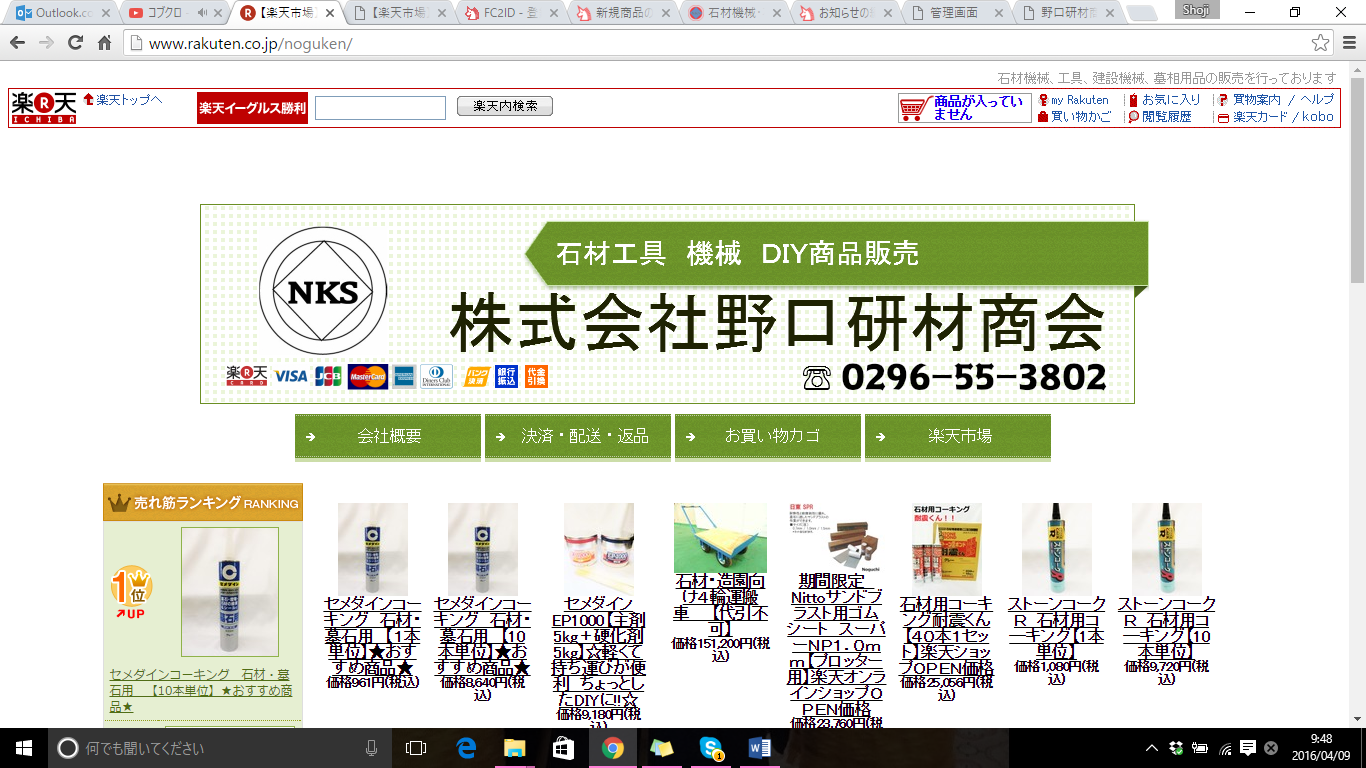The height and width of the screenshot is (768, 1366).
Task: Click the NKS circular company logo
Action: click(322, 291)
